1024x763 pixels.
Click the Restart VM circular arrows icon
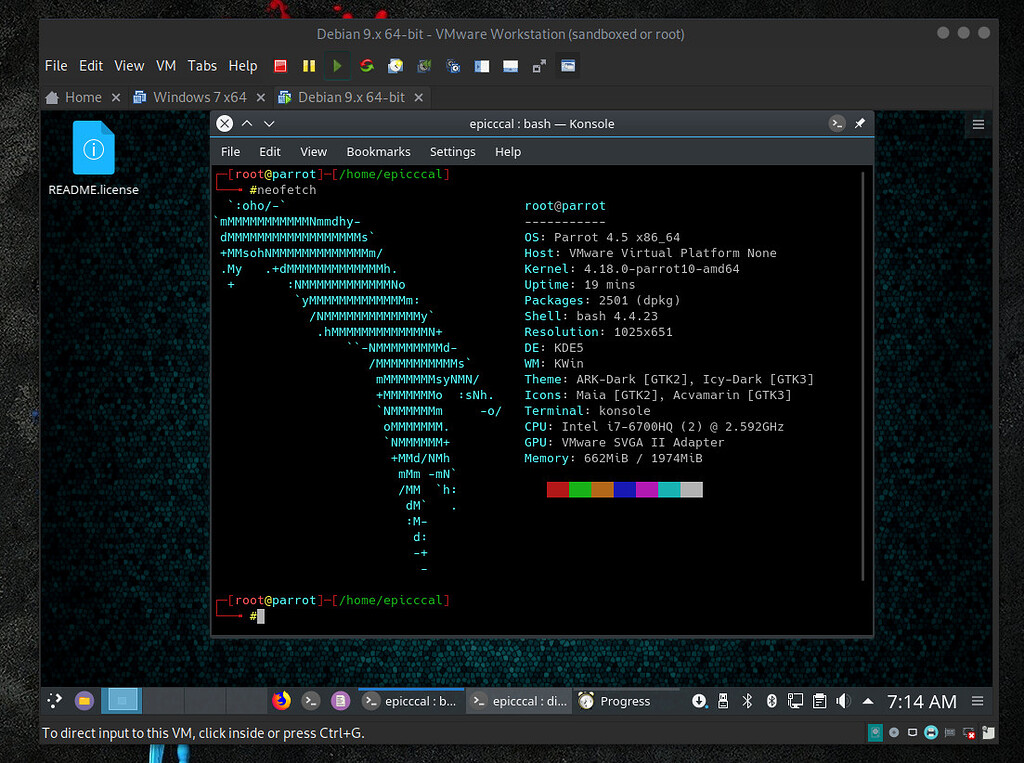pos(367,66)
